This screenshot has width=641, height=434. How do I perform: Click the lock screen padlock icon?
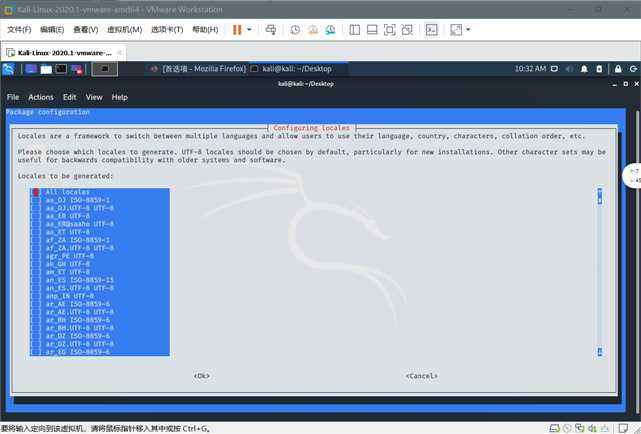(x=618, y=69)
